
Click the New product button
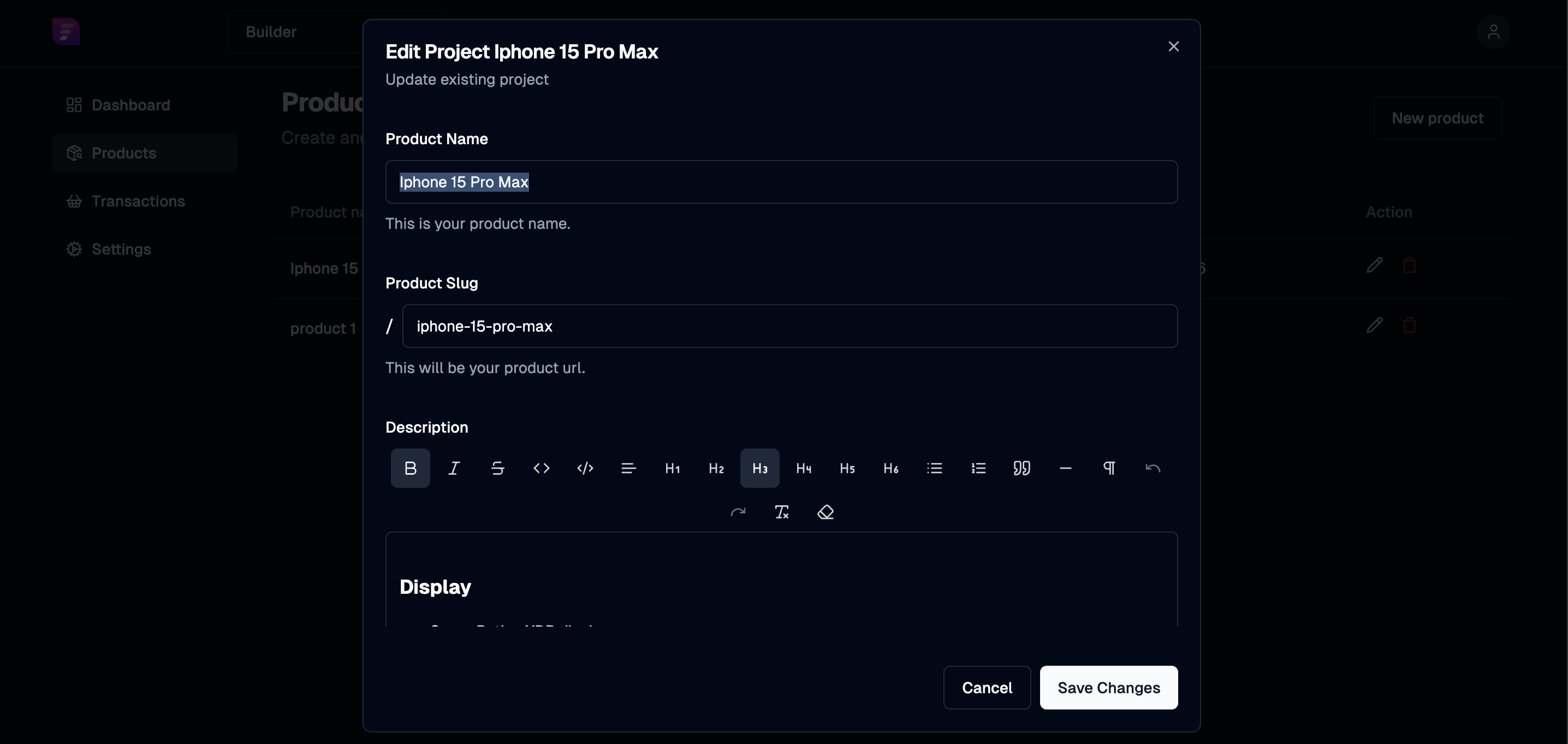(1437, 118)
